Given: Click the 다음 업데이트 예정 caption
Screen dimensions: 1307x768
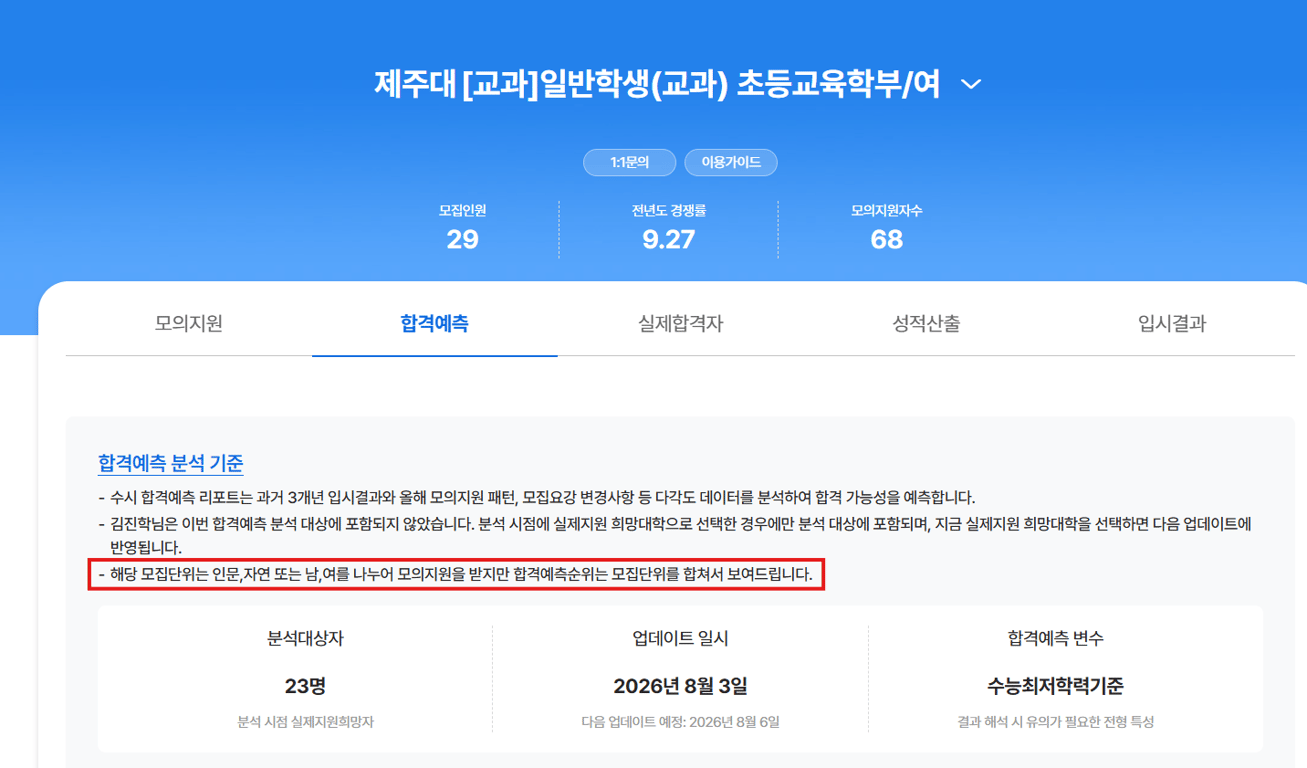Looking at the screenshot, I should pos(680,722).
